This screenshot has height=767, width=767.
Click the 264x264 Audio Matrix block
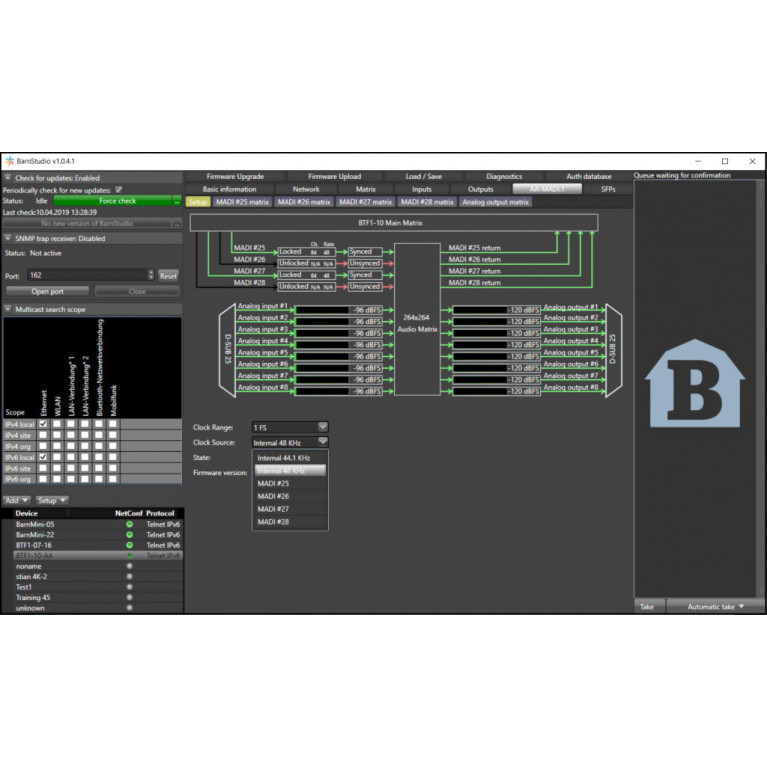(x=417, y=319)
